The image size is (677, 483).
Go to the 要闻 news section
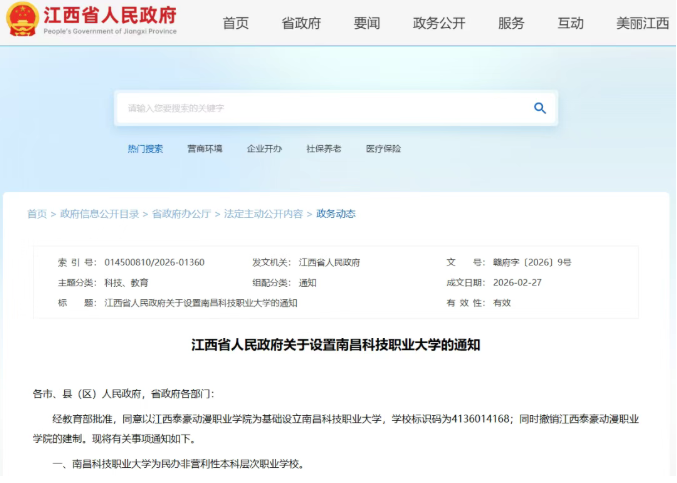(x=367, y=23)
